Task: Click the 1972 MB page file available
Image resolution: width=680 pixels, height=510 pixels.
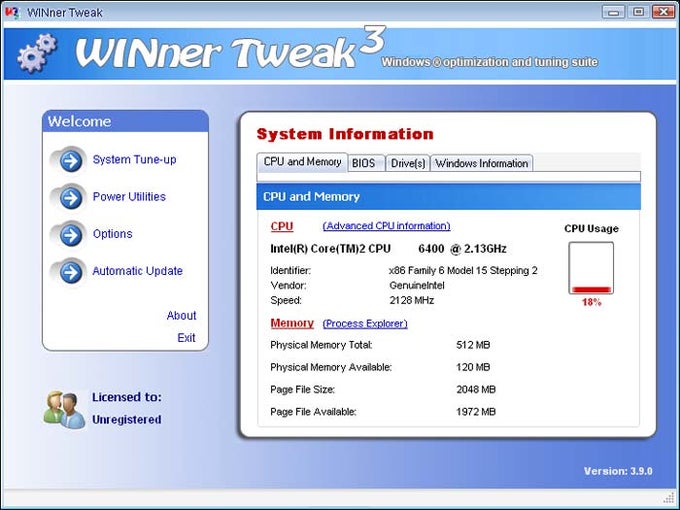Action: [x=476, y=412]
